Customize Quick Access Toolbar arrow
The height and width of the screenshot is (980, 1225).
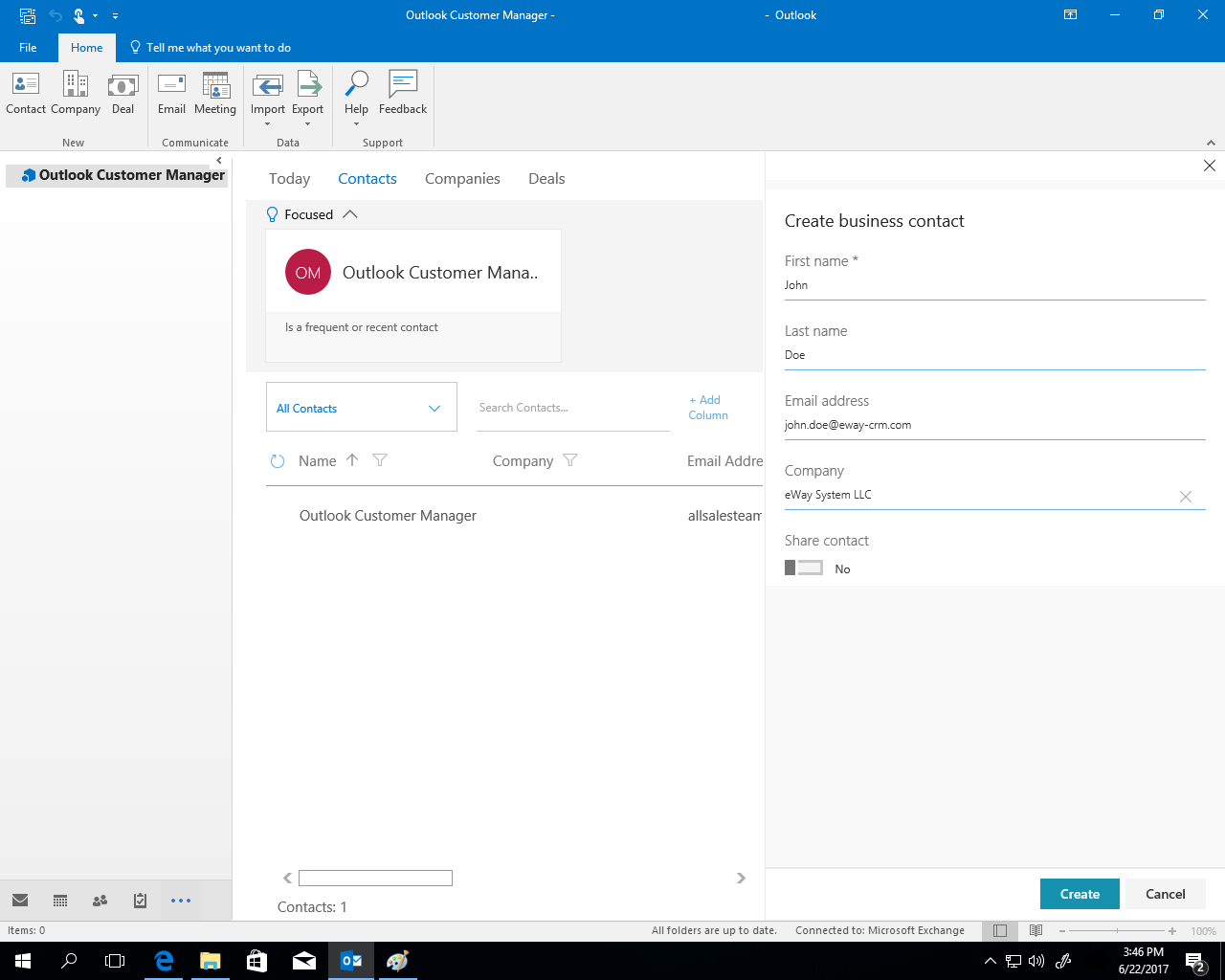click(x=116, y=16)
